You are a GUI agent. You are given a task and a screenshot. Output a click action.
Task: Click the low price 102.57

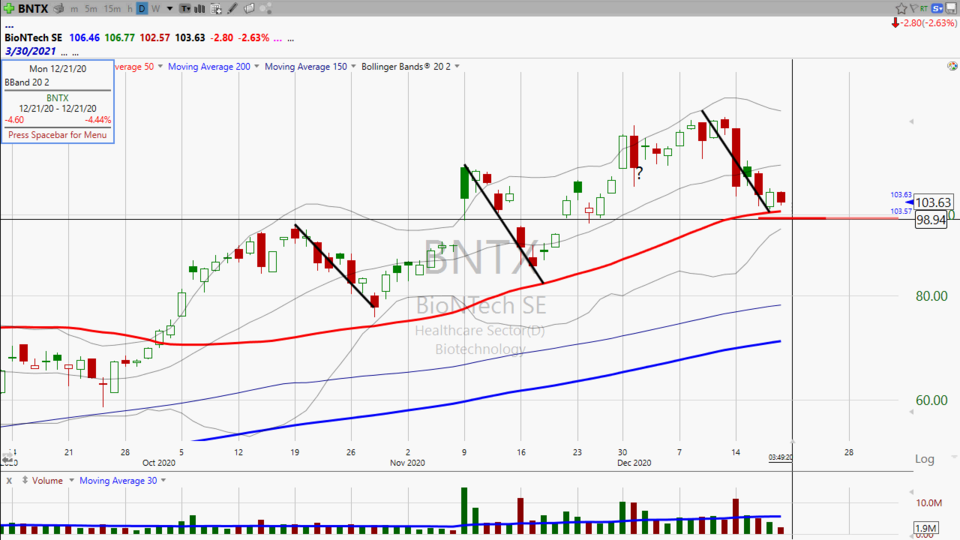tap(154, 37)
